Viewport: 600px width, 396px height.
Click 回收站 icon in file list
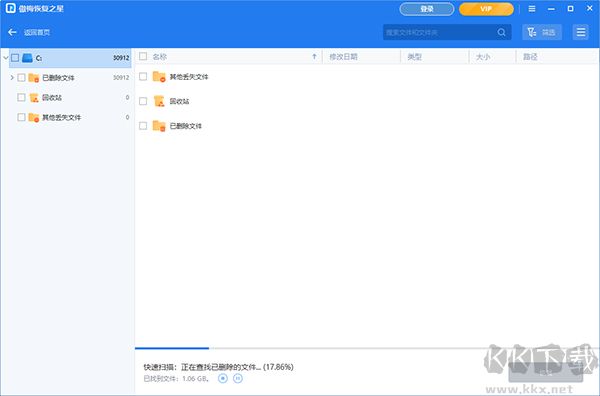(159, 101)
